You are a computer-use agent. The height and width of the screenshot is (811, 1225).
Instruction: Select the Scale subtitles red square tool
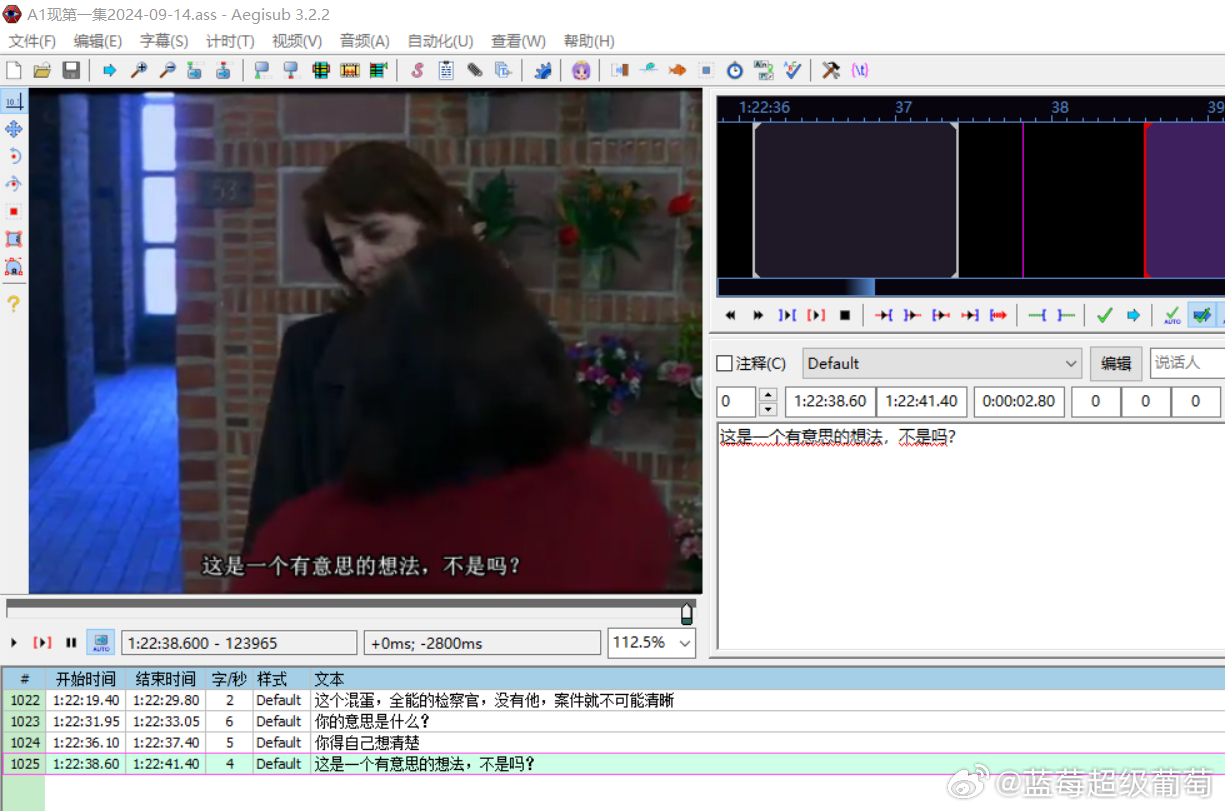coord(14,211)
